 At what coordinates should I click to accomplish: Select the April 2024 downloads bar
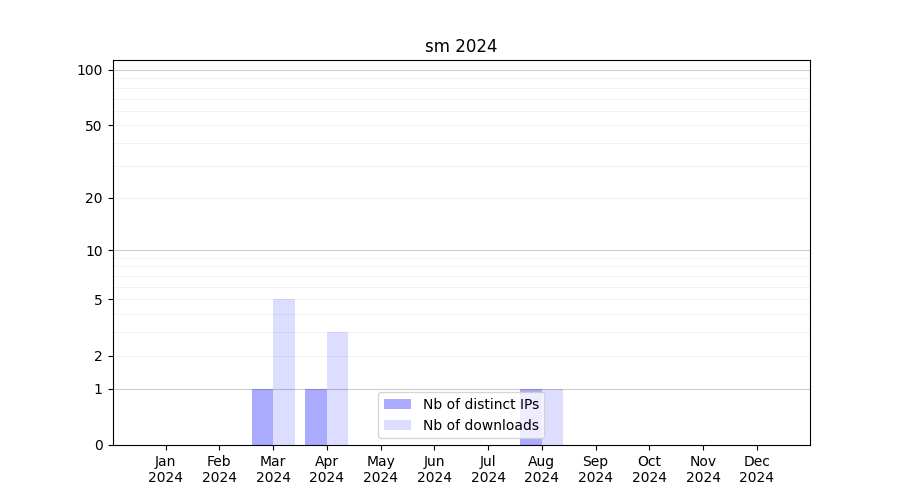pos(337,388)
